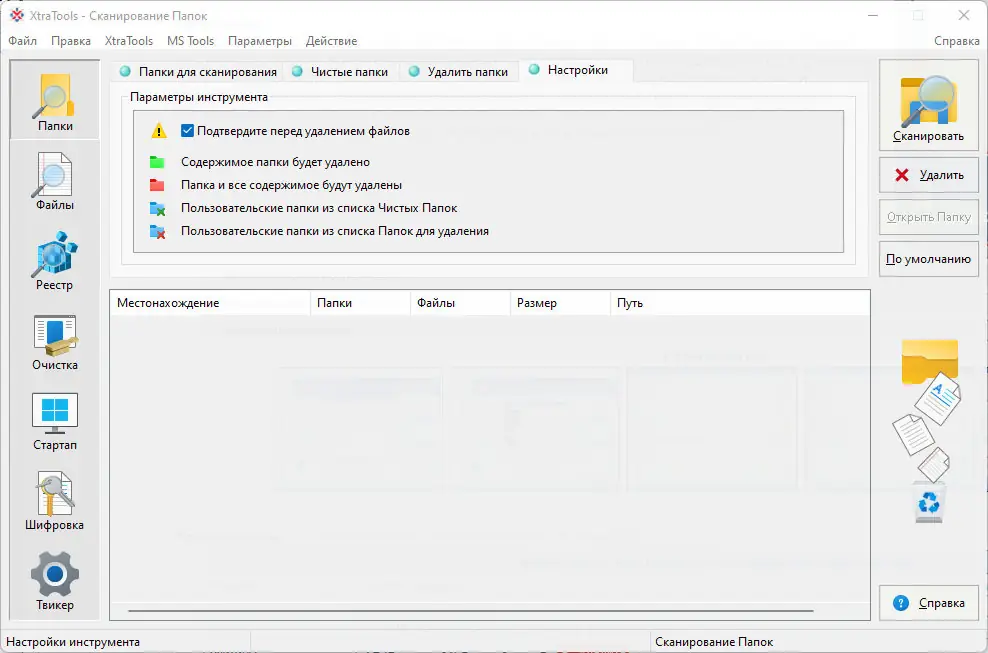Open the Файлы tool in sidebar
The height and width of the screenshot is (653, 988).
pyautogui.click(x=55, y=182)
